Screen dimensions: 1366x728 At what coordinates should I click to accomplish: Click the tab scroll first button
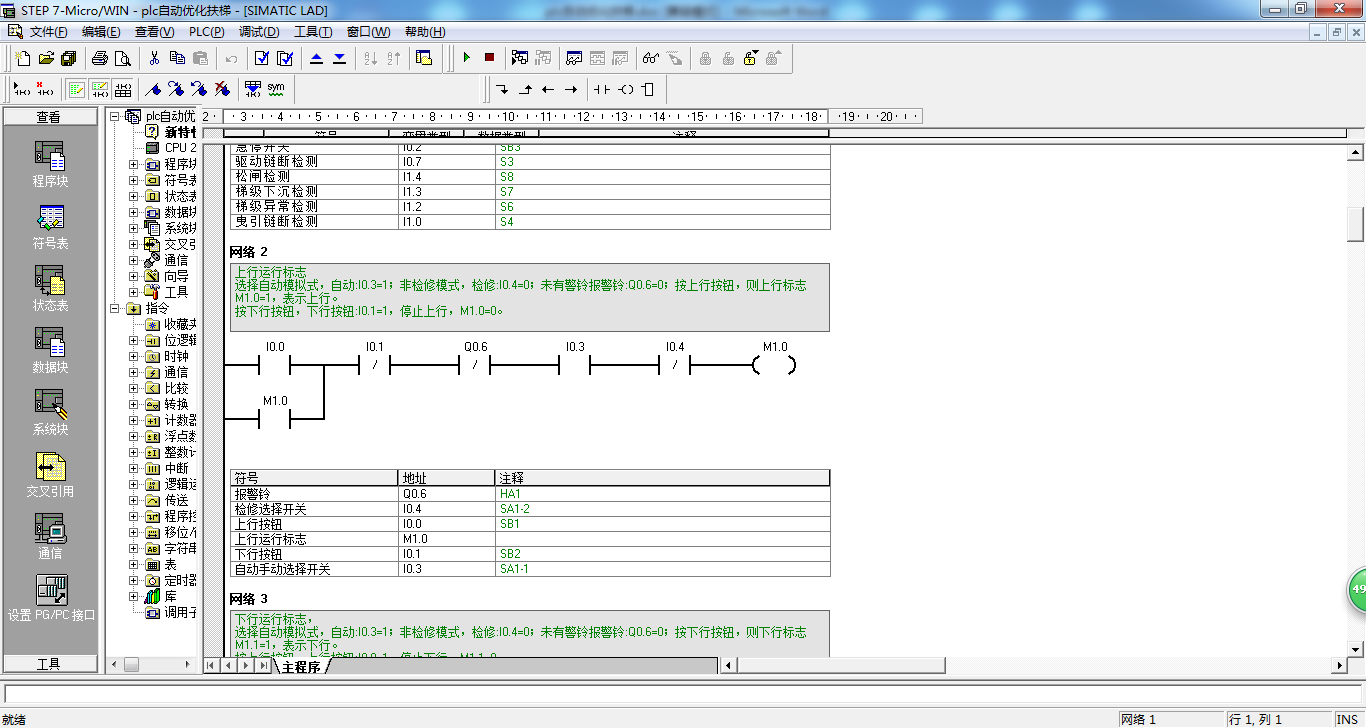211,666
